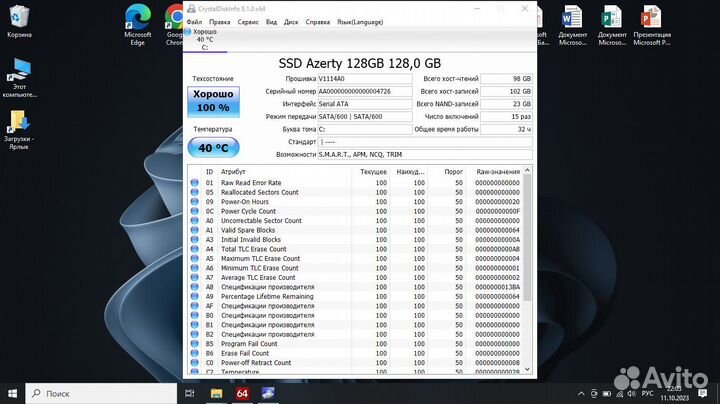Click the status icon for Percentage Lifetime Remaining
720x404 pixels.
click(195, 297)
